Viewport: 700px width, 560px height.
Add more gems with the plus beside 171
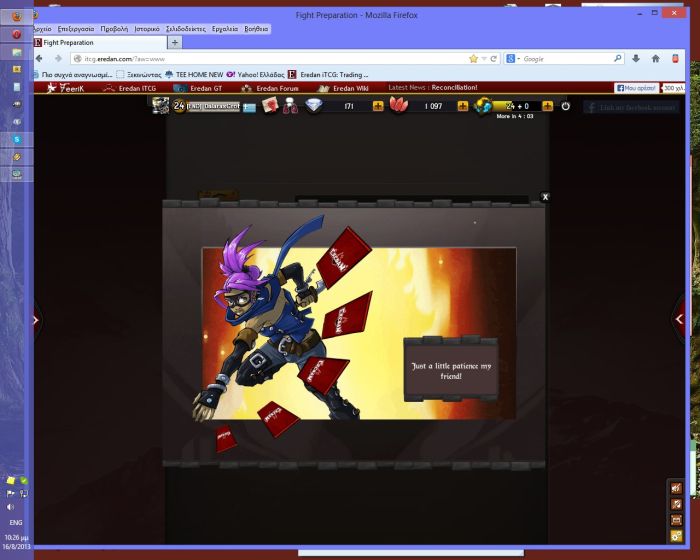[378, 106]
